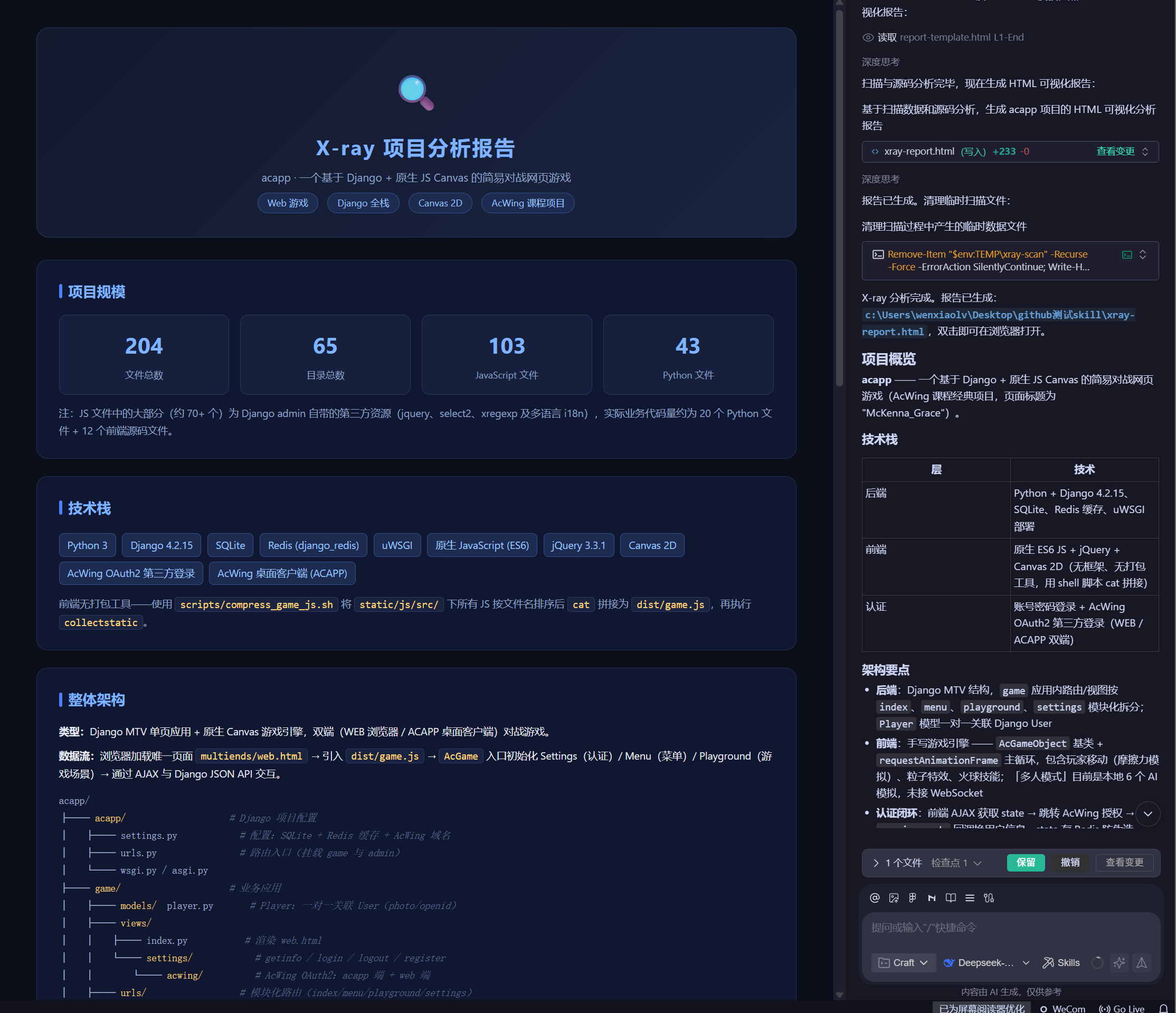The width and height of the screenshot is (1176, 1013).
Task: Open the 检查点 1 checkpoint dropdown
Action: point(956,863)
